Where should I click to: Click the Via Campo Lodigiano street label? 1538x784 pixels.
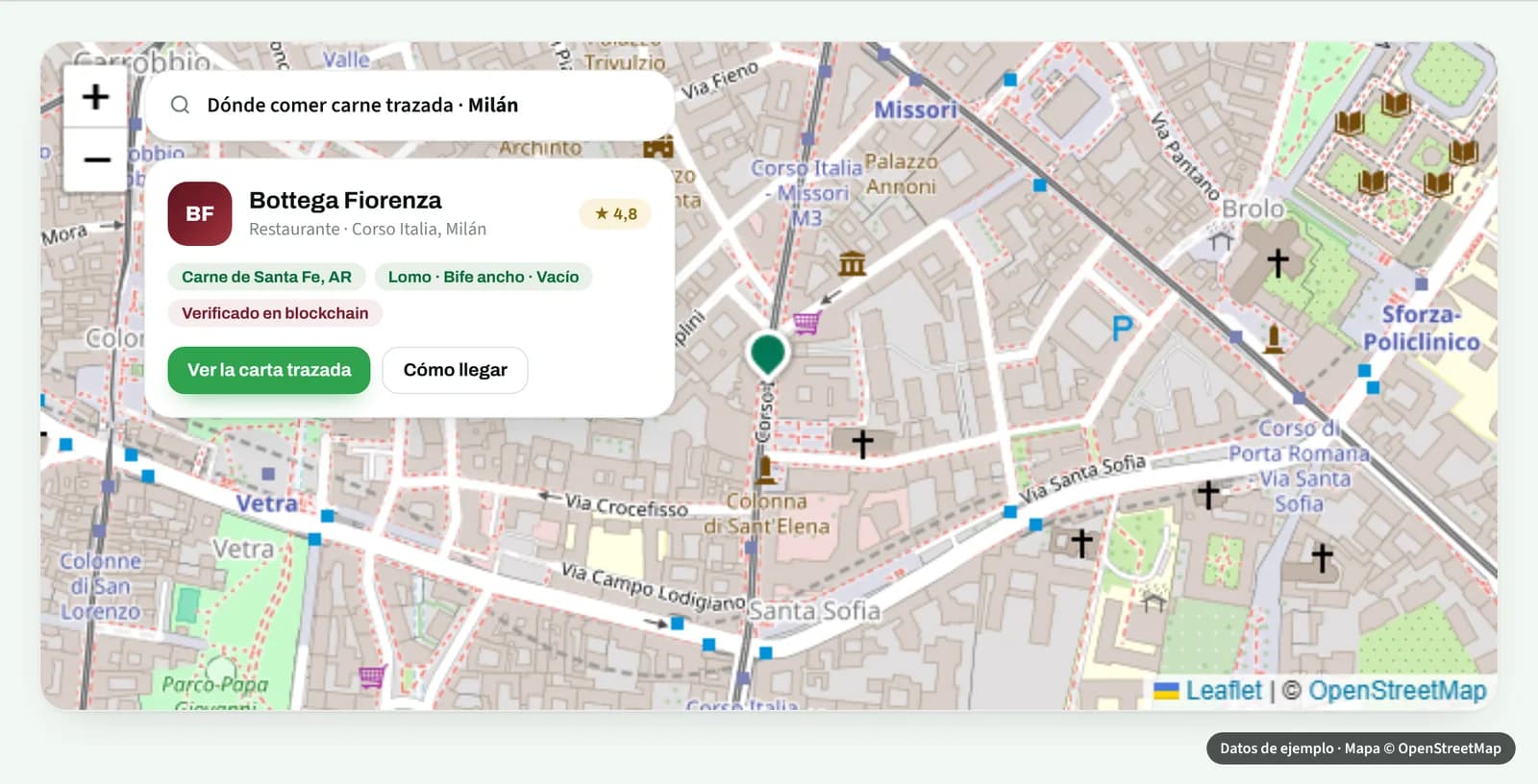click(x=653, y=587)
